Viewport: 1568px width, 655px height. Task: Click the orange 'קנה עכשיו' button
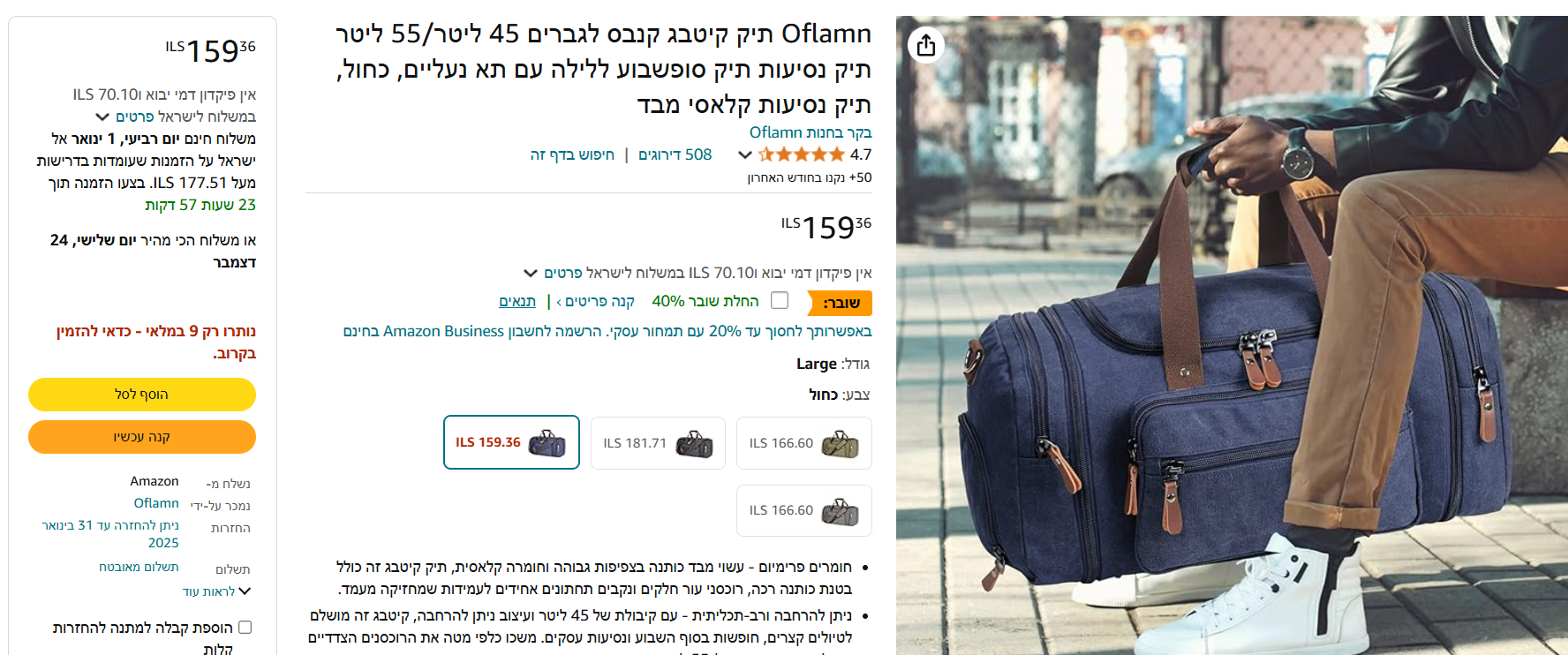(141, 437)
